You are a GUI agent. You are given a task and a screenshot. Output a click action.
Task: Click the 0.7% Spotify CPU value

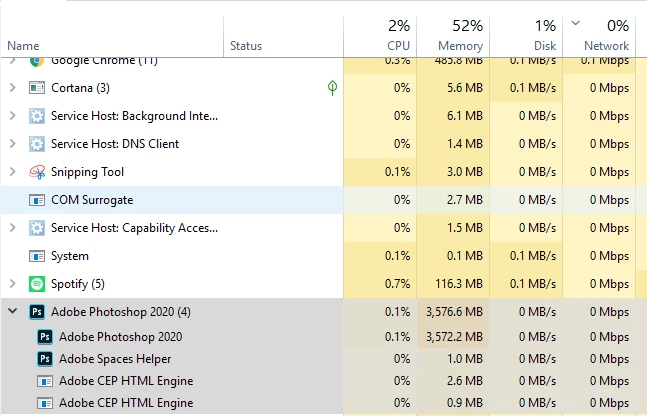pos(397,284)
